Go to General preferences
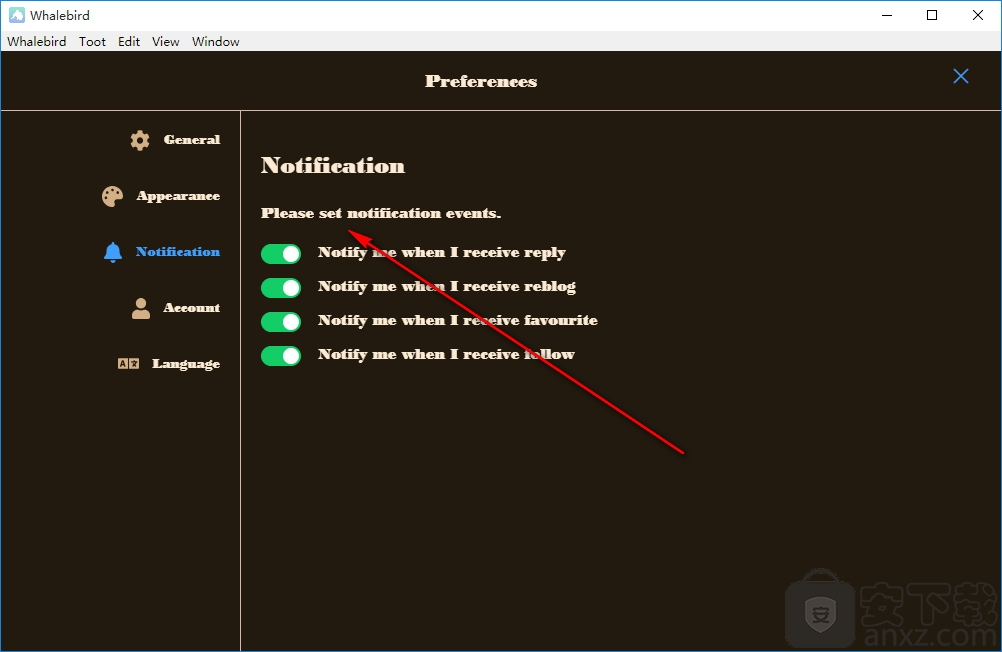 point(192,139)
